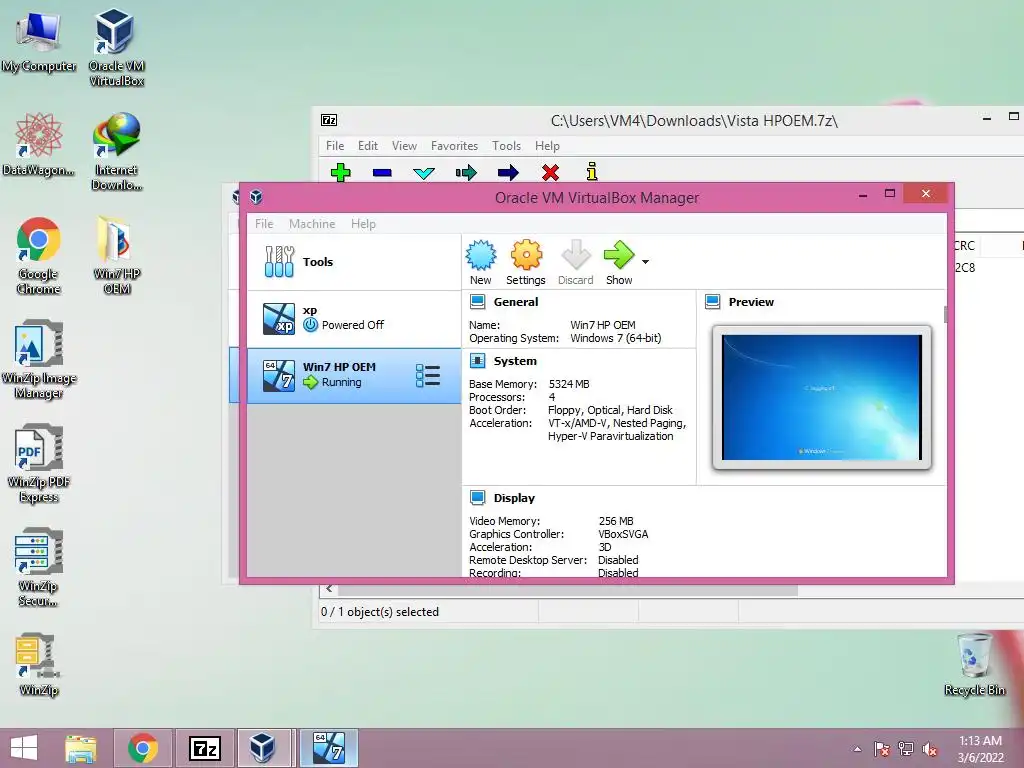1024x768 pixels.
Task: Click the 7-Zip title bar icon
Action: [329, 120]
